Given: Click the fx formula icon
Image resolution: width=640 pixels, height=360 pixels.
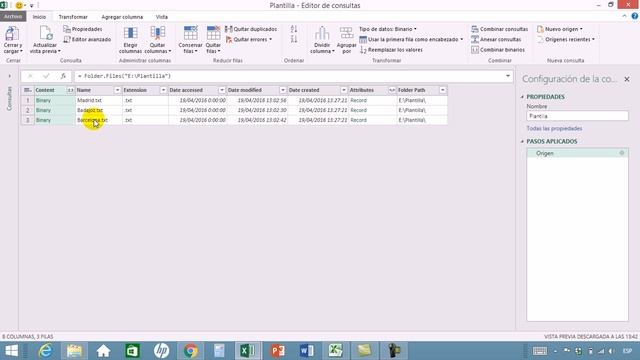Looking at the screenshot, I should tap(63, 76).
